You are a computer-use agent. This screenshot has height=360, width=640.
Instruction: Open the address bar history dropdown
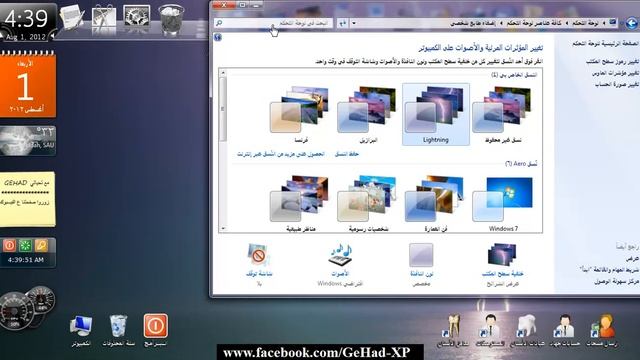(x=354, y=23)
